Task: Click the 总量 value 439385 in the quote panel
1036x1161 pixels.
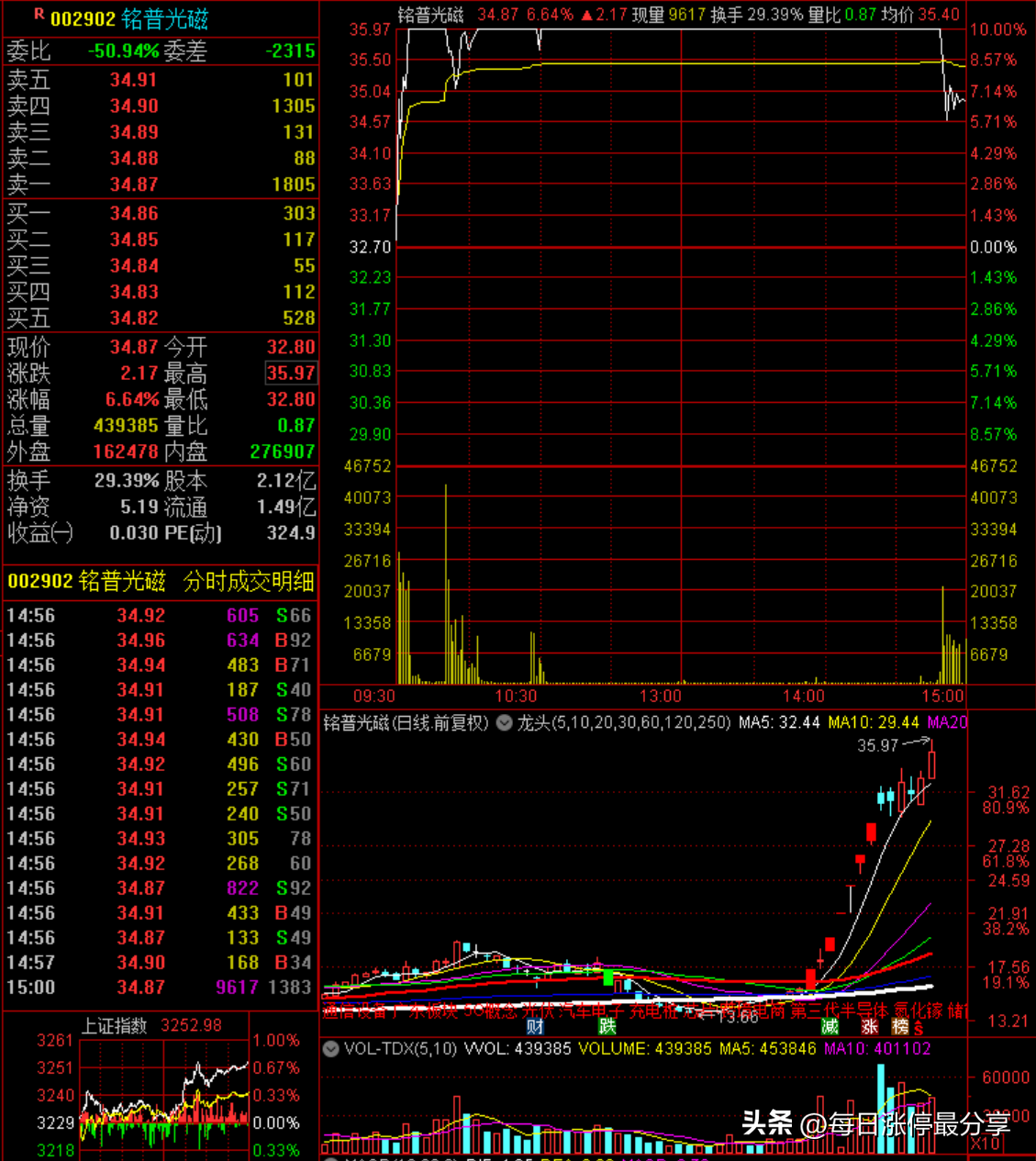Action: [x=126, y=426]
